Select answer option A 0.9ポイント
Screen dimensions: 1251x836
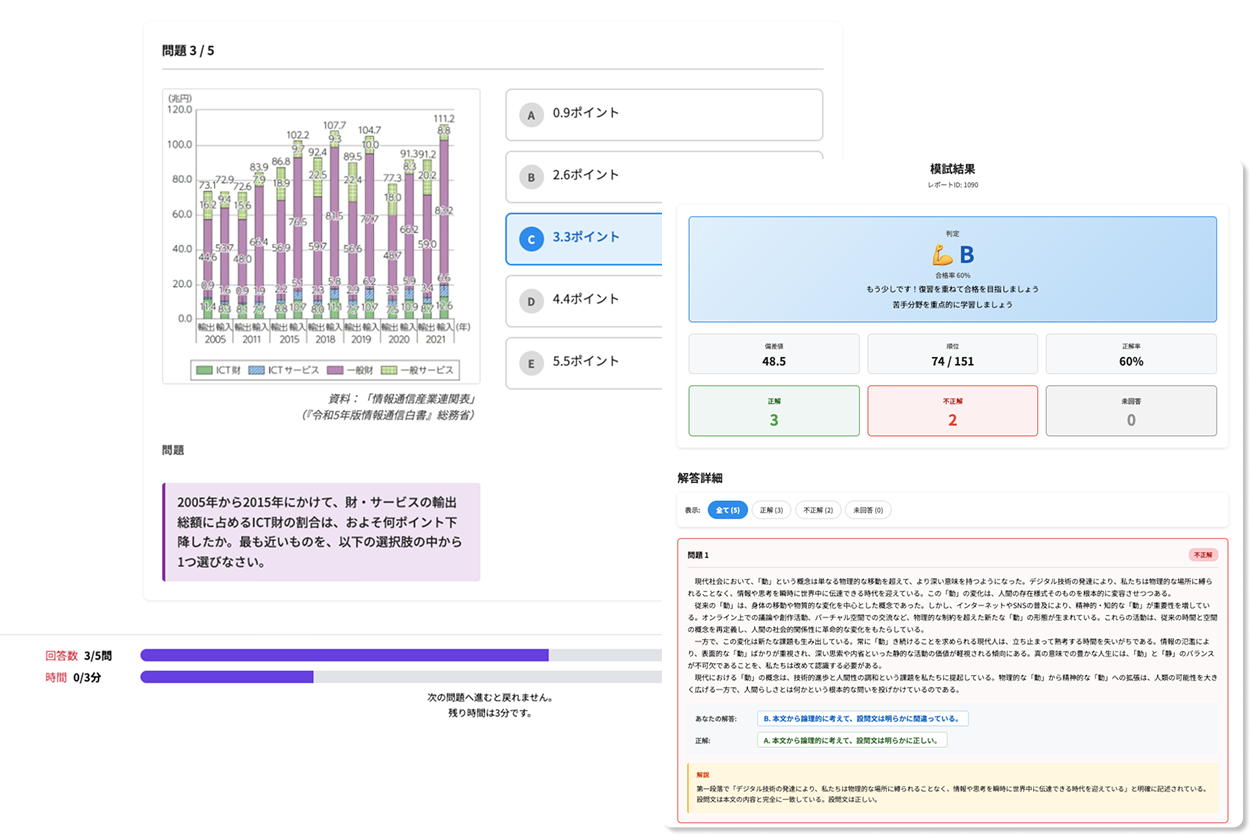pos(664,114)
